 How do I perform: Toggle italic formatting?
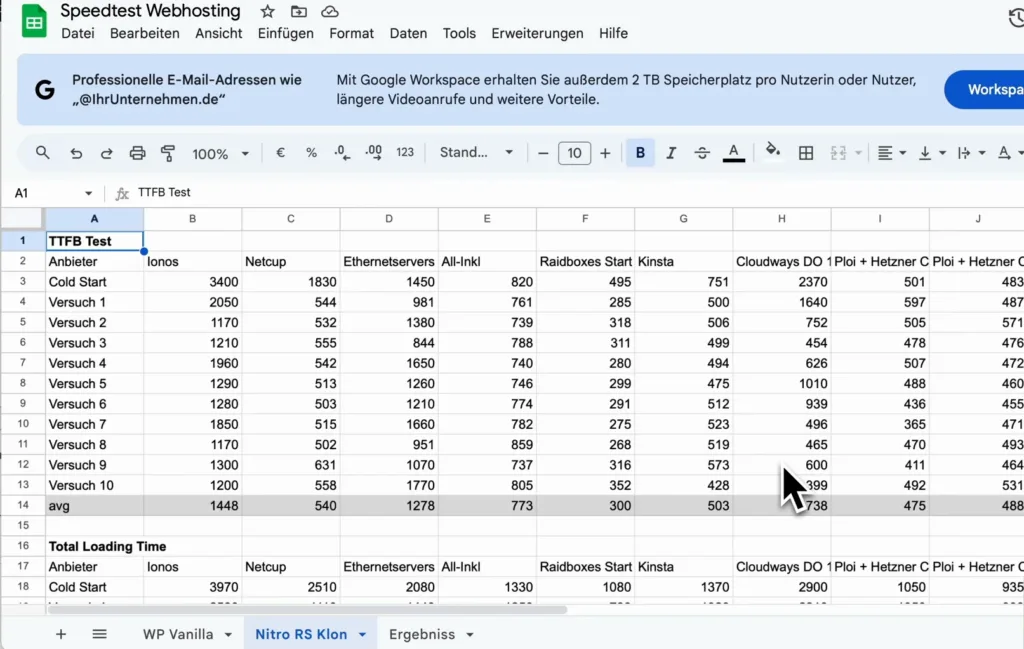click(671, 153)
